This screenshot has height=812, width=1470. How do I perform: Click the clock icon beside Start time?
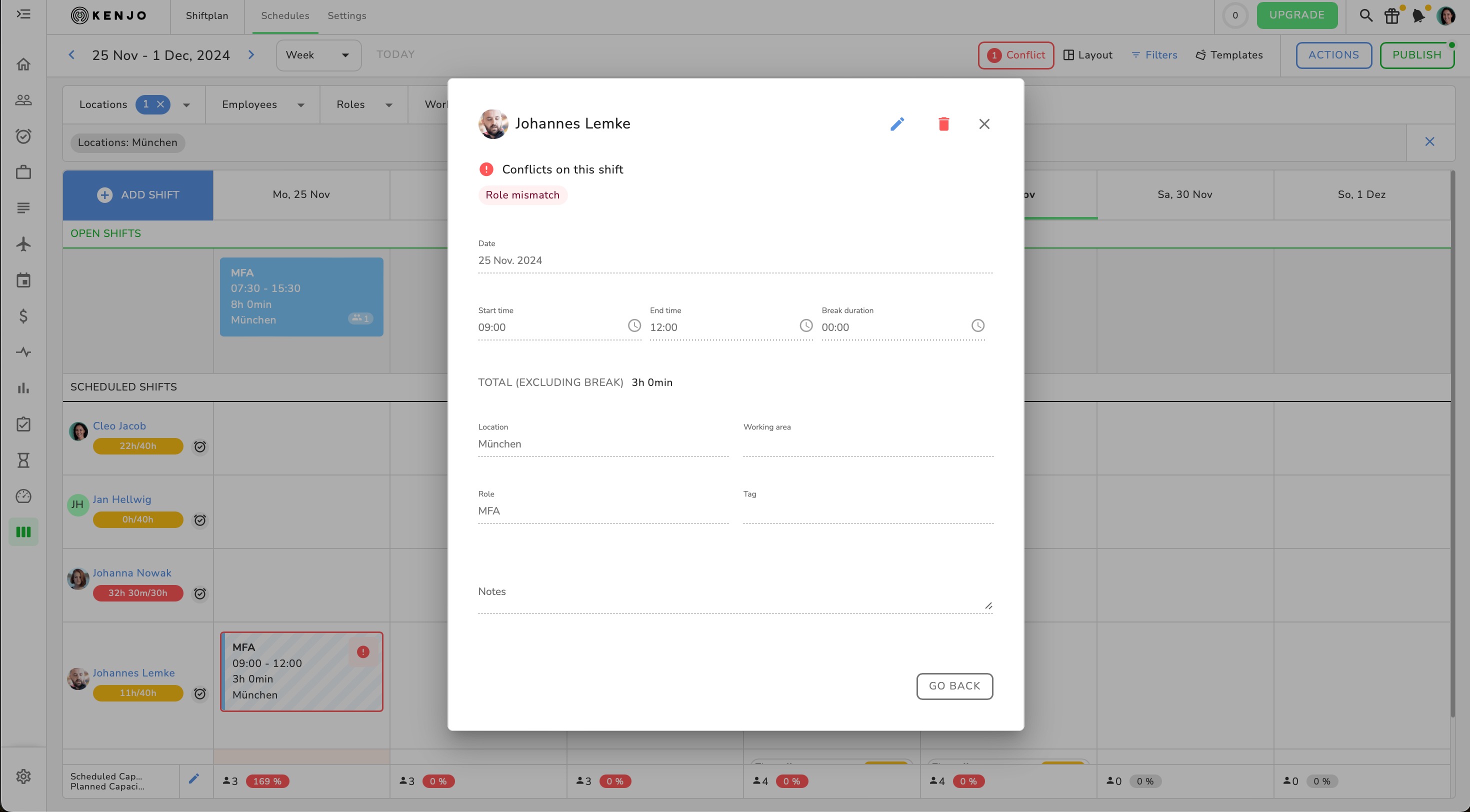634,326
